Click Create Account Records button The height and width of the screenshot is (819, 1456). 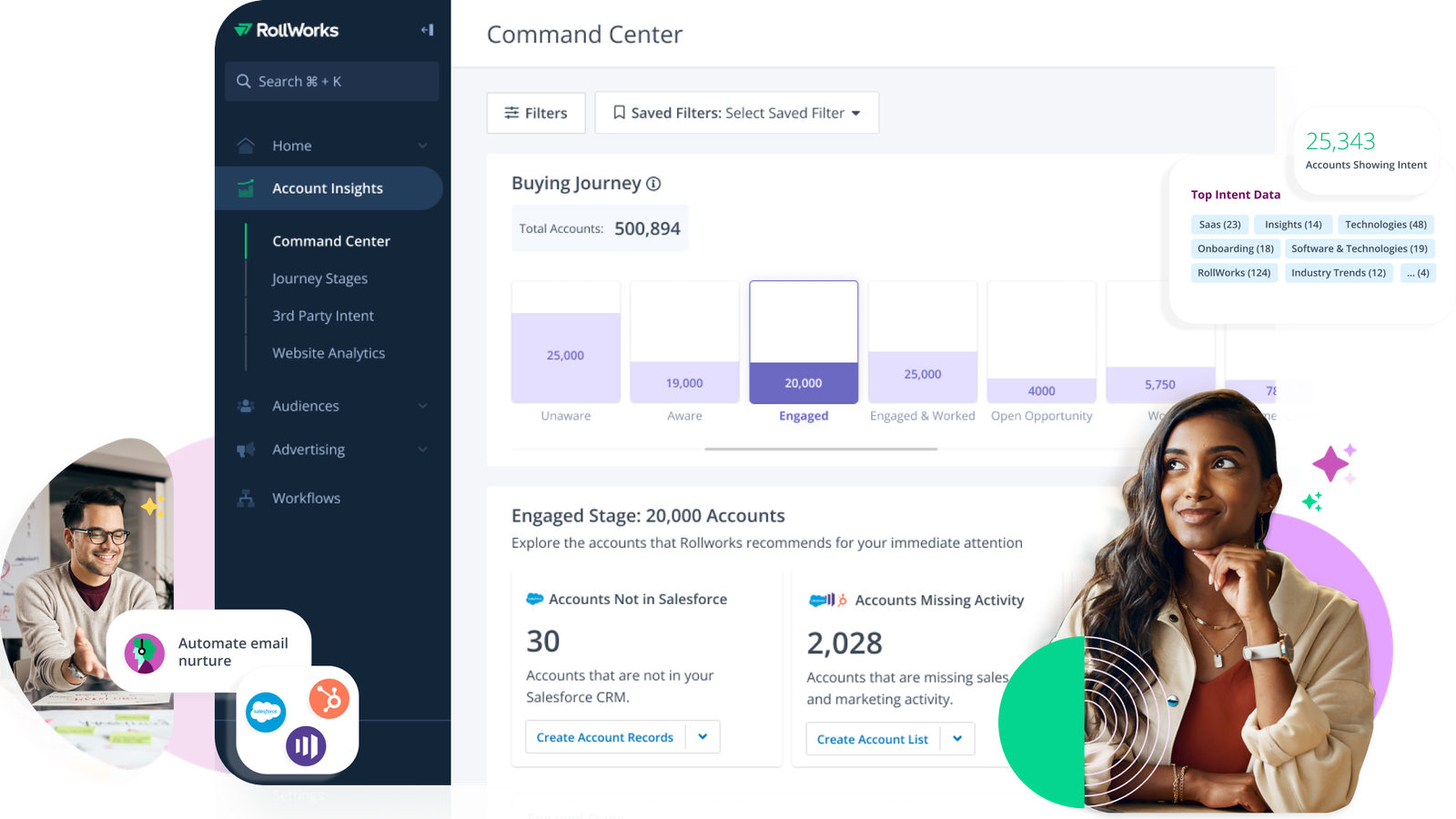(x=605, y=737)
